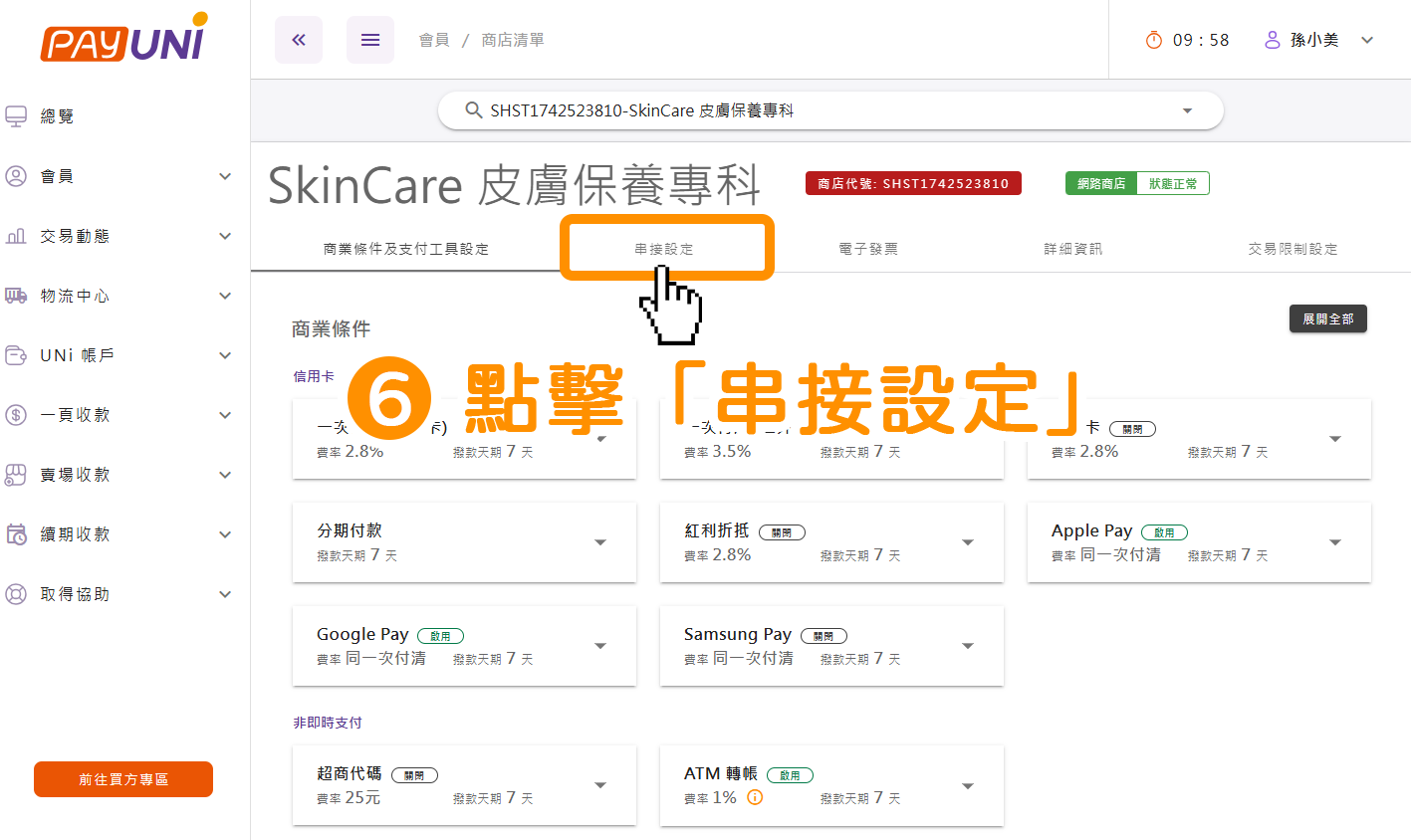Click the 續期收款 calendar icon
This screenshot has height=840, width=1411.
(16, 534)
